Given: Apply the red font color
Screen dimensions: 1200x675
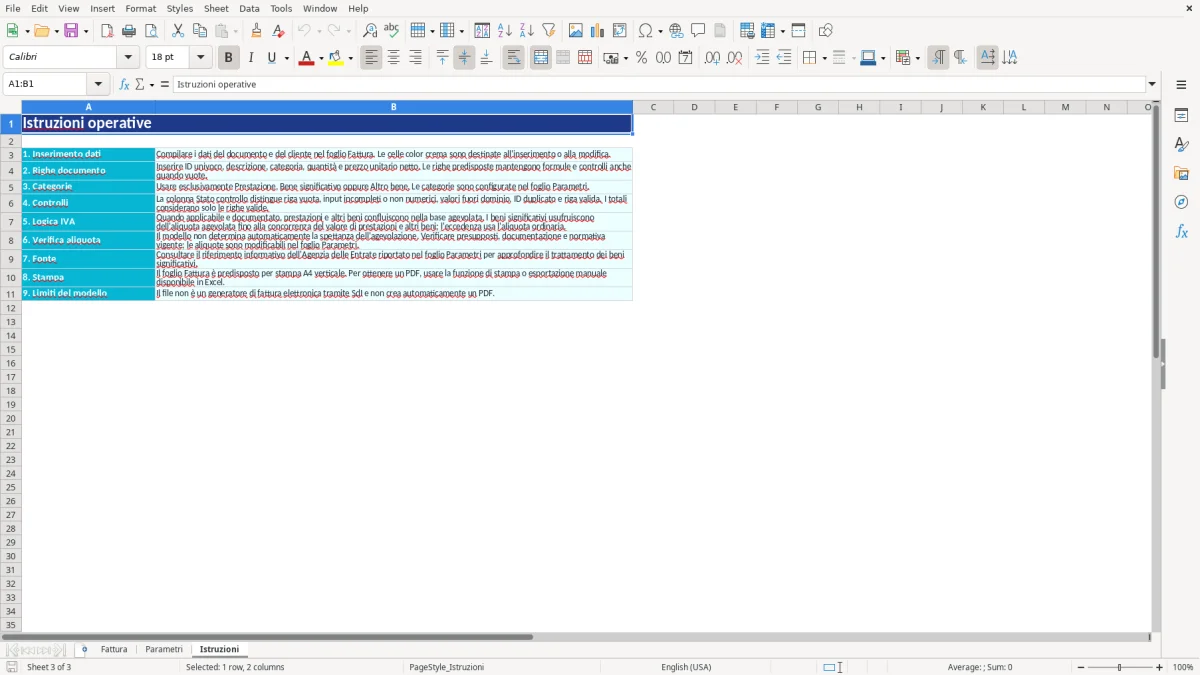Looking at the screenshot, I should point(306,58).
